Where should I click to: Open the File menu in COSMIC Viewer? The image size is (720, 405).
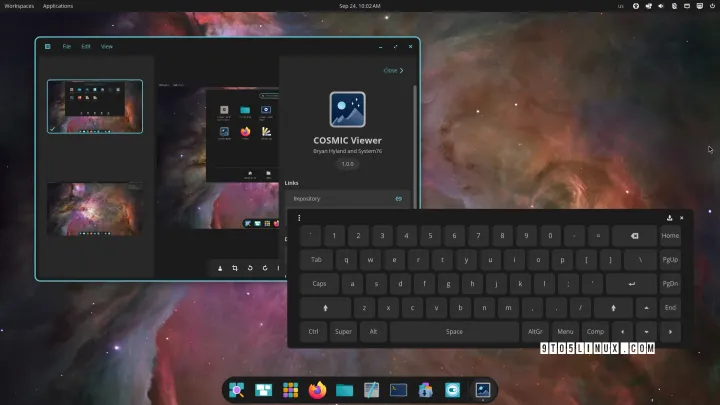point(67,46)
